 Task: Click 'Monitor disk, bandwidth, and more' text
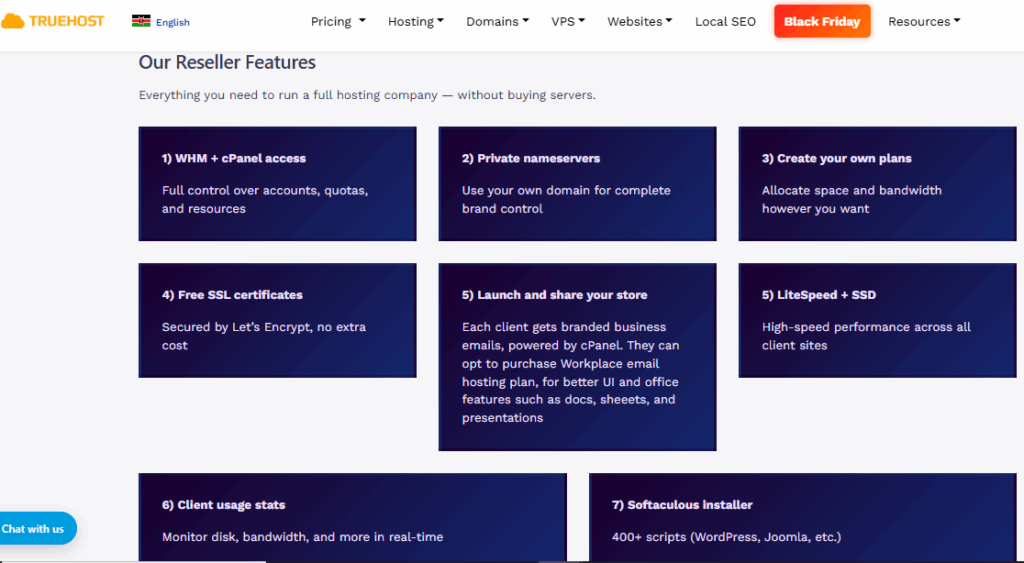coord(302,537)
